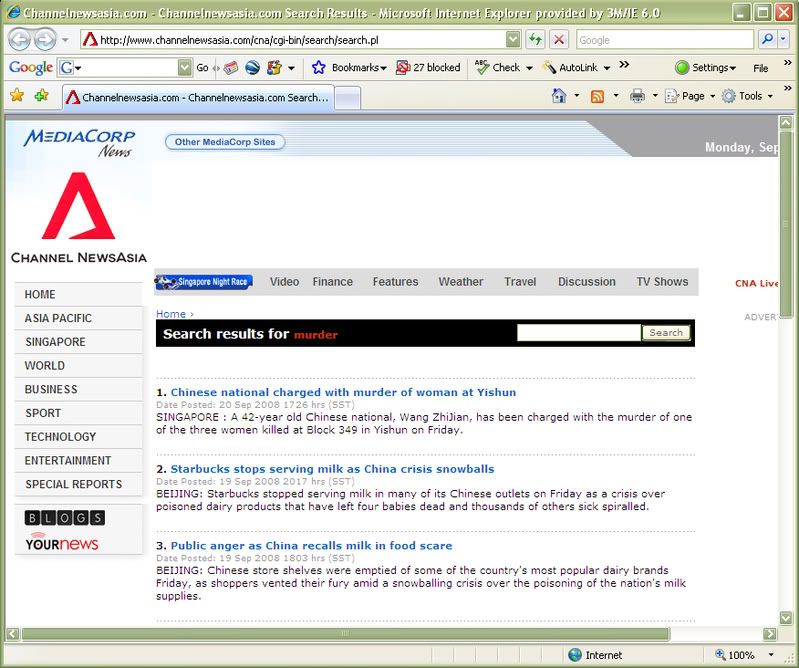
Task: Open the Page menu dropdown
Action: (x=692, y=96)
